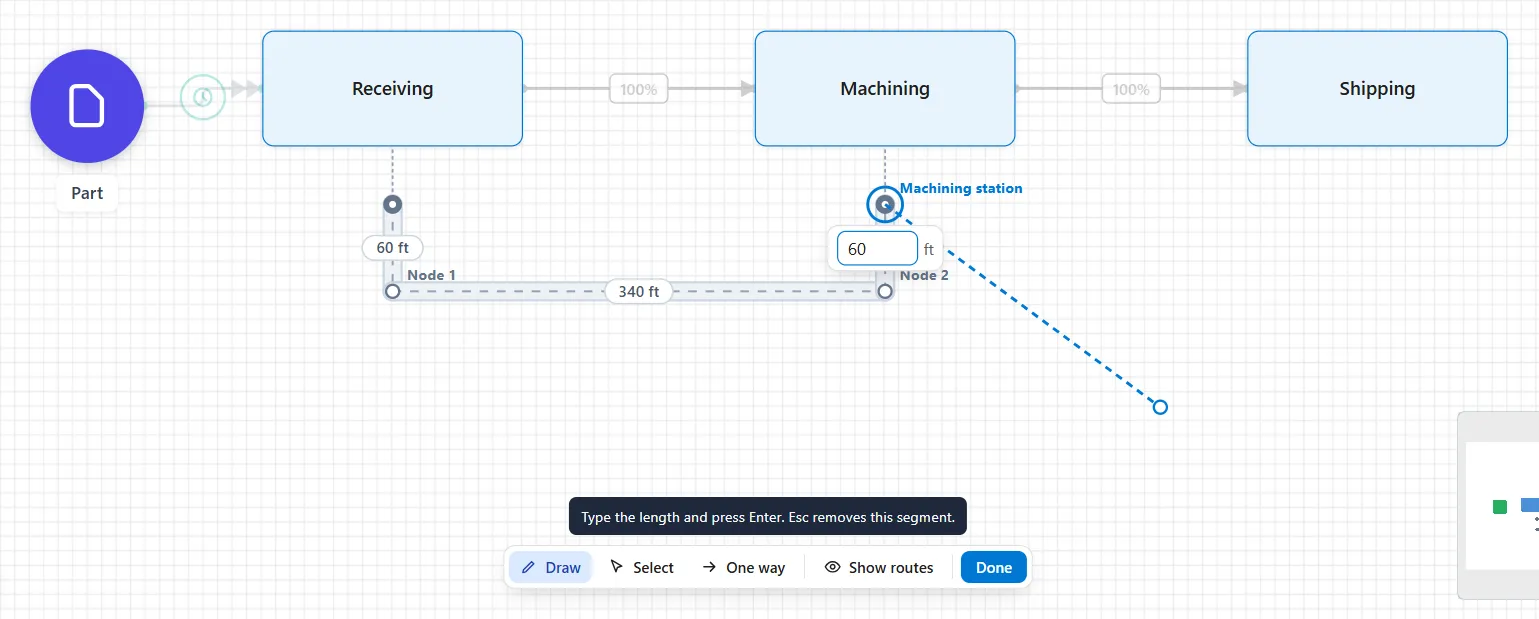Select the Machining process block
Viewport: 1539px width, 619px height.
click(885, 89)
